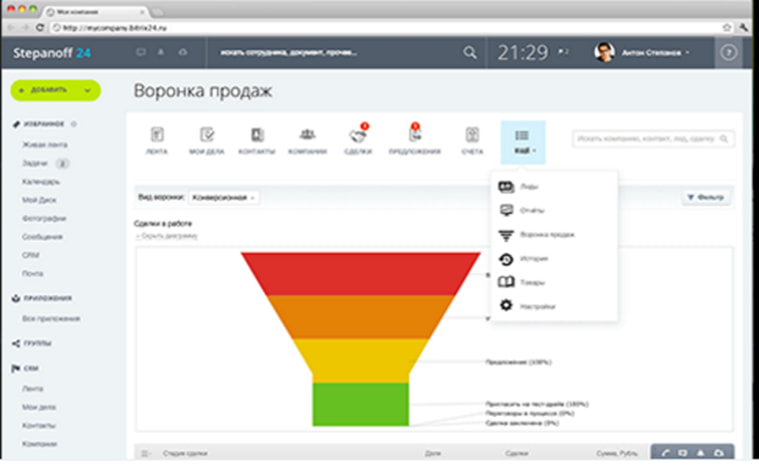
Task: Click the history clock icon in dropdown
Action: (x=506, y=259)
